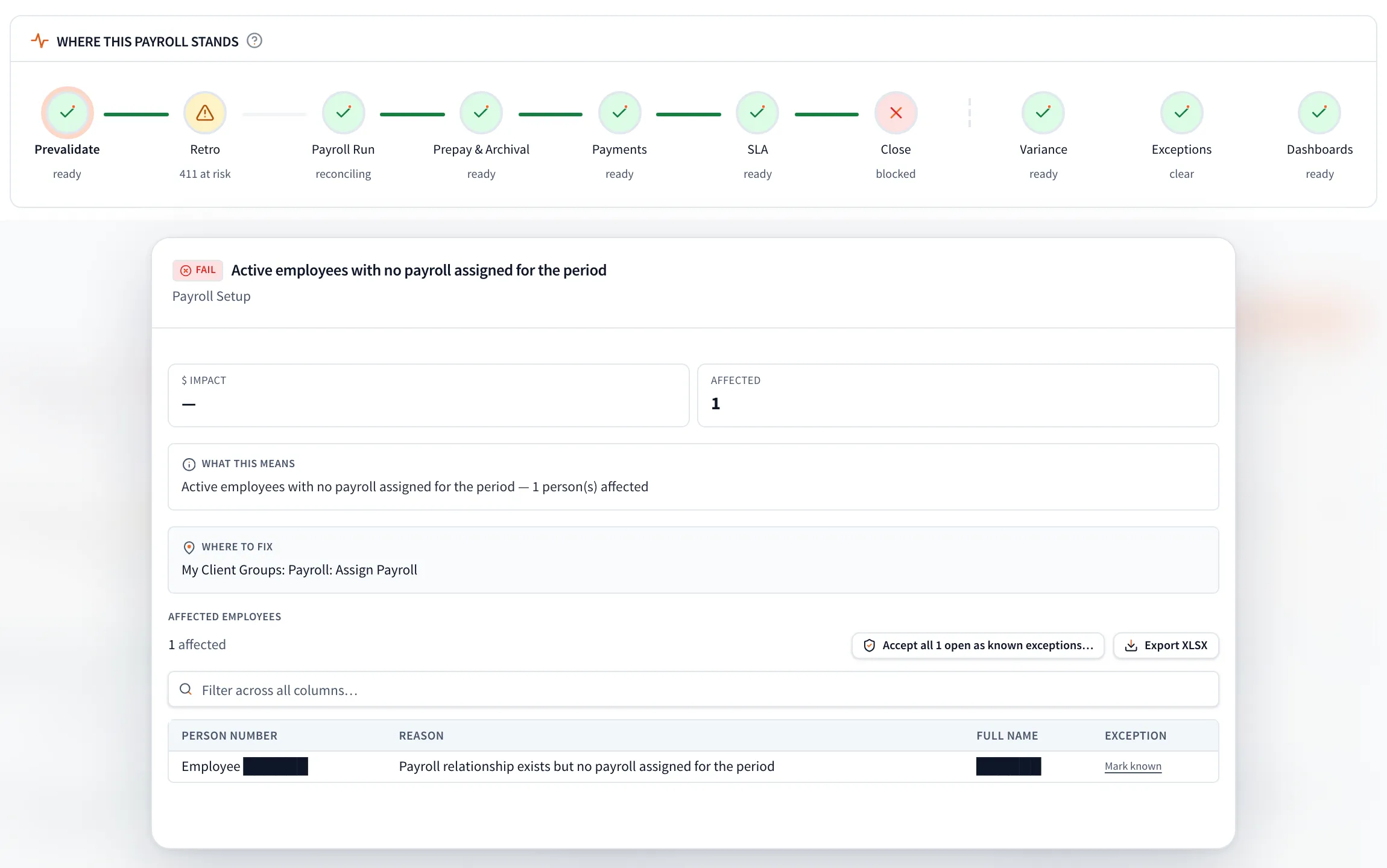Viewport: 1387px width, 868px height.
Task: Click the 'blocked' status under Close
Action: coord(896,174)
